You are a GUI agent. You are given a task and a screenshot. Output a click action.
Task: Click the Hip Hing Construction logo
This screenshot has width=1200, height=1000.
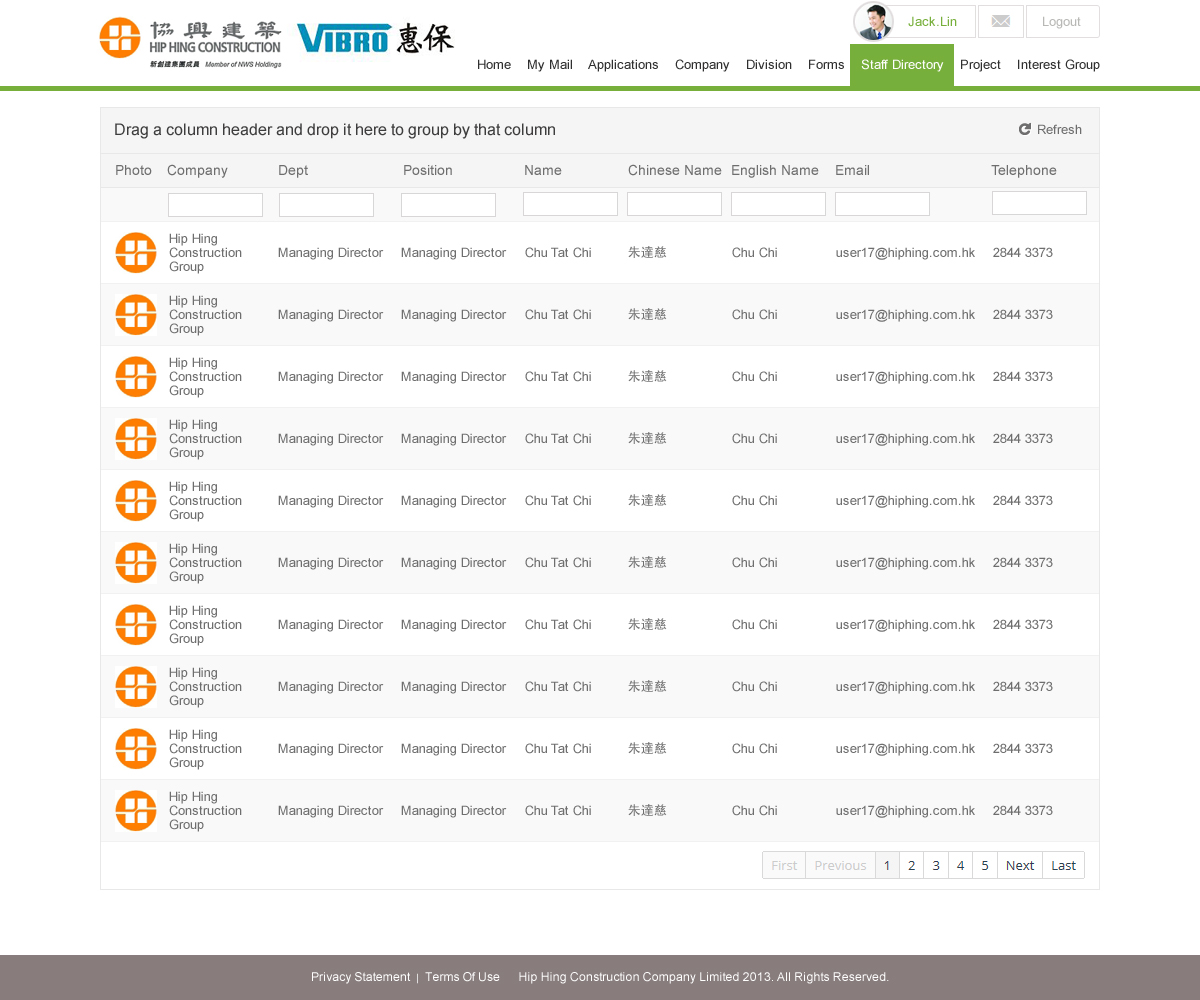[190, 42]
